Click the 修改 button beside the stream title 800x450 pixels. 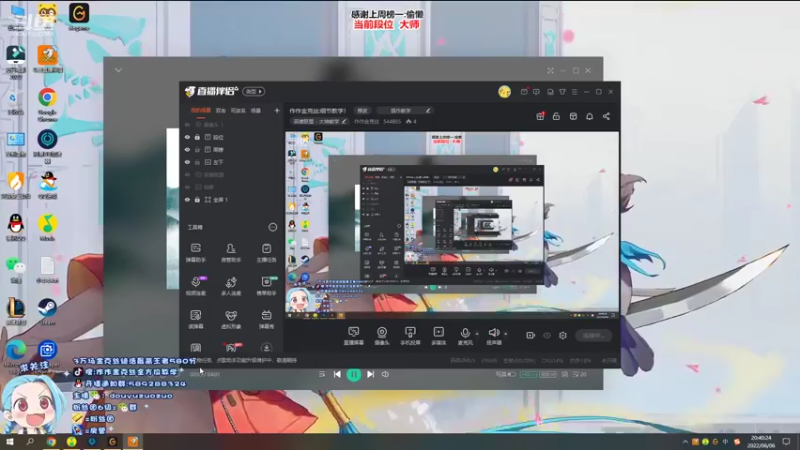tap(362, 110)
